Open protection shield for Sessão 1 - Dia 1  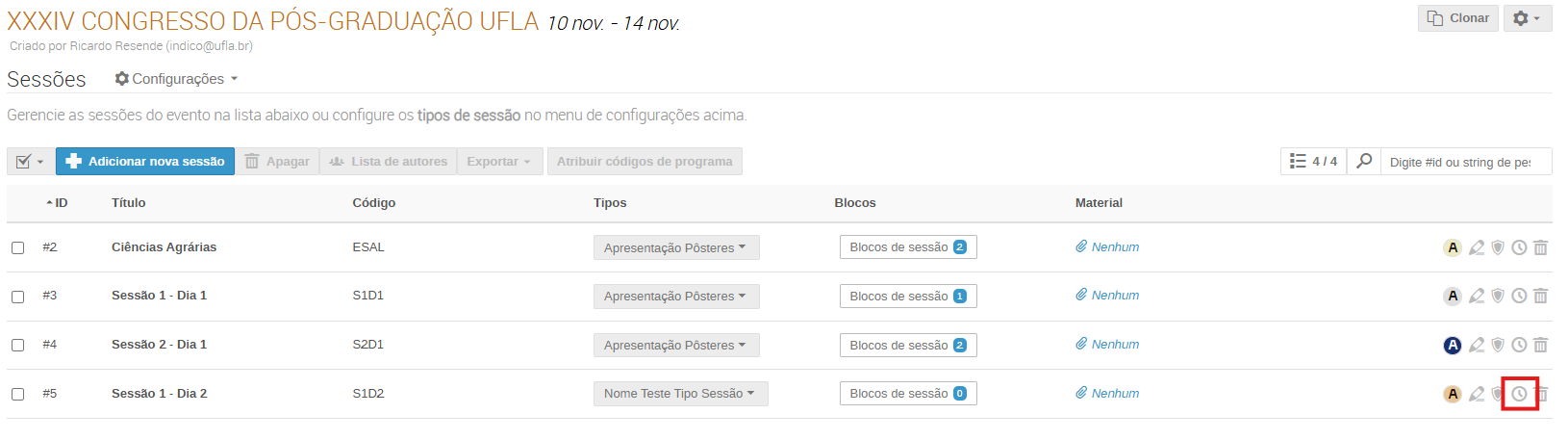1498,296
